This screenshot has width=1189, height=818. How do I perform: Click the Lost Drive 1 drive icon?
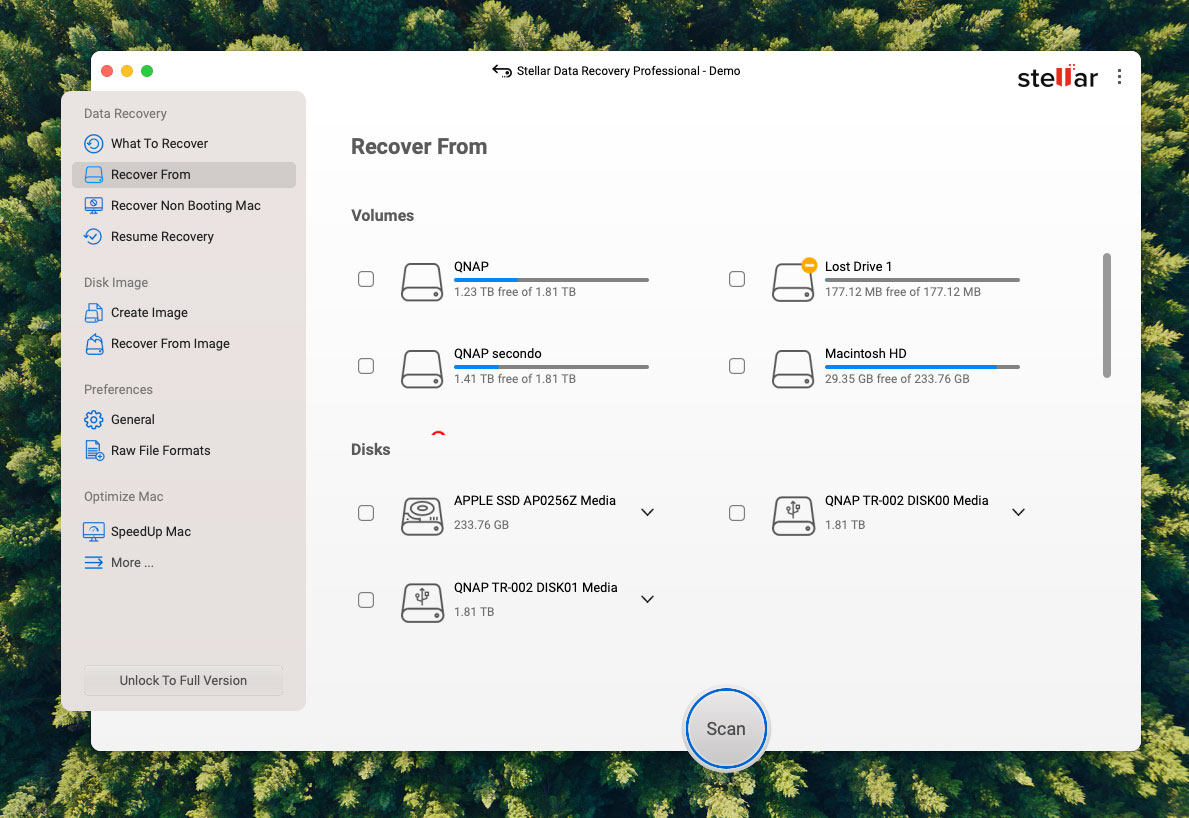click(x=792, y=282)
